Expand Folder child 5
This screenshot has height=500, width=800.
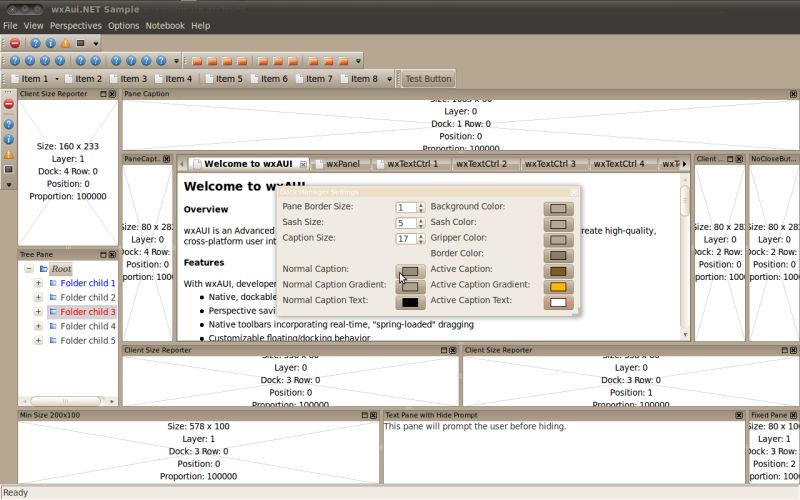38,340
